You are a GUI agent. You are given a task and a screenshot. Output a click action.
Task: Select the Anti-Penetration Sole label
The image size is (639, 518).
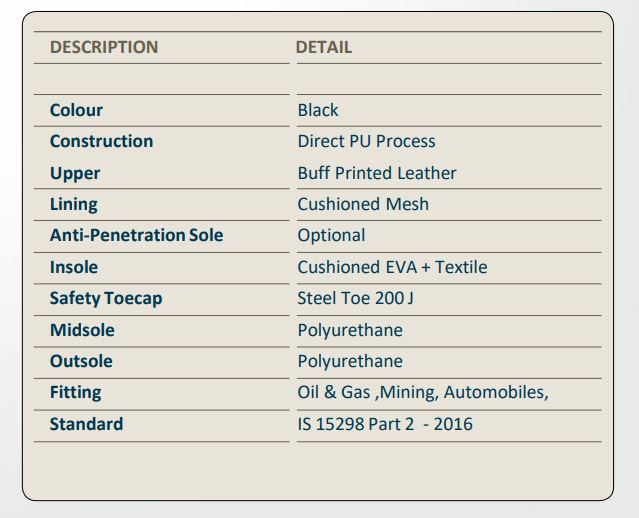point(136,235)
